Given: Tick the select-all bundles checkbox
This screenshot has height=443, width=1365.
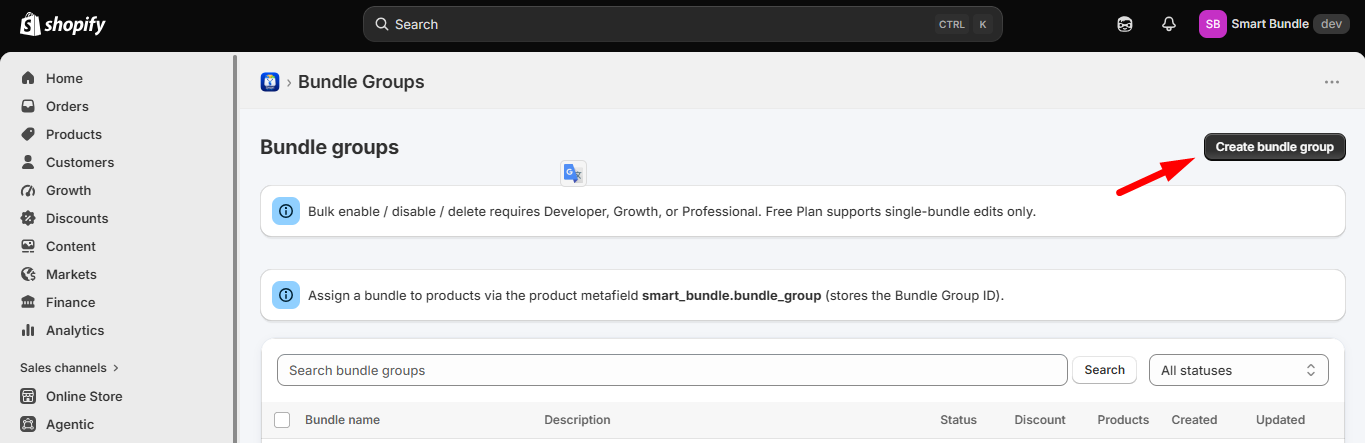Looking at the screenshot, I should [282, 420].
